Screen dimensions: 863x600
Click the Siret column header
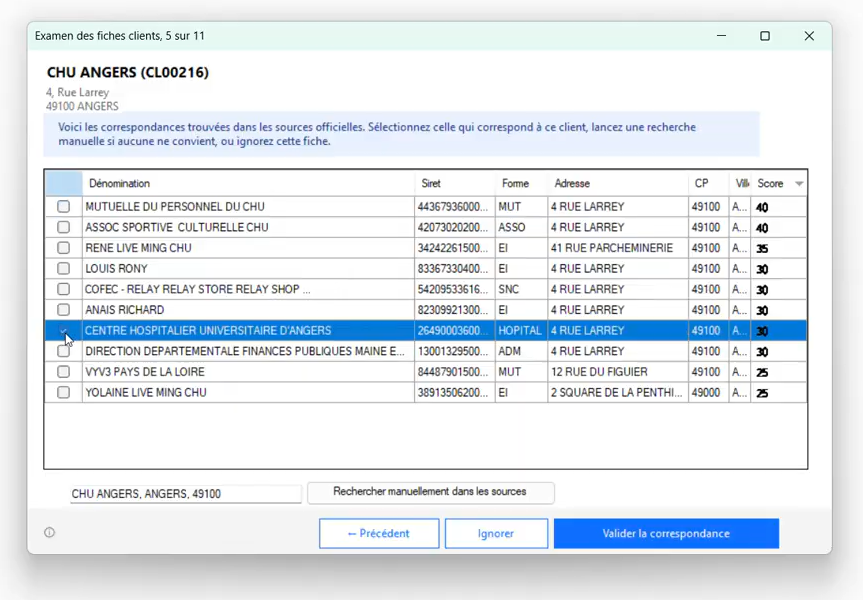pyautogui.click(x=455, y=183)
